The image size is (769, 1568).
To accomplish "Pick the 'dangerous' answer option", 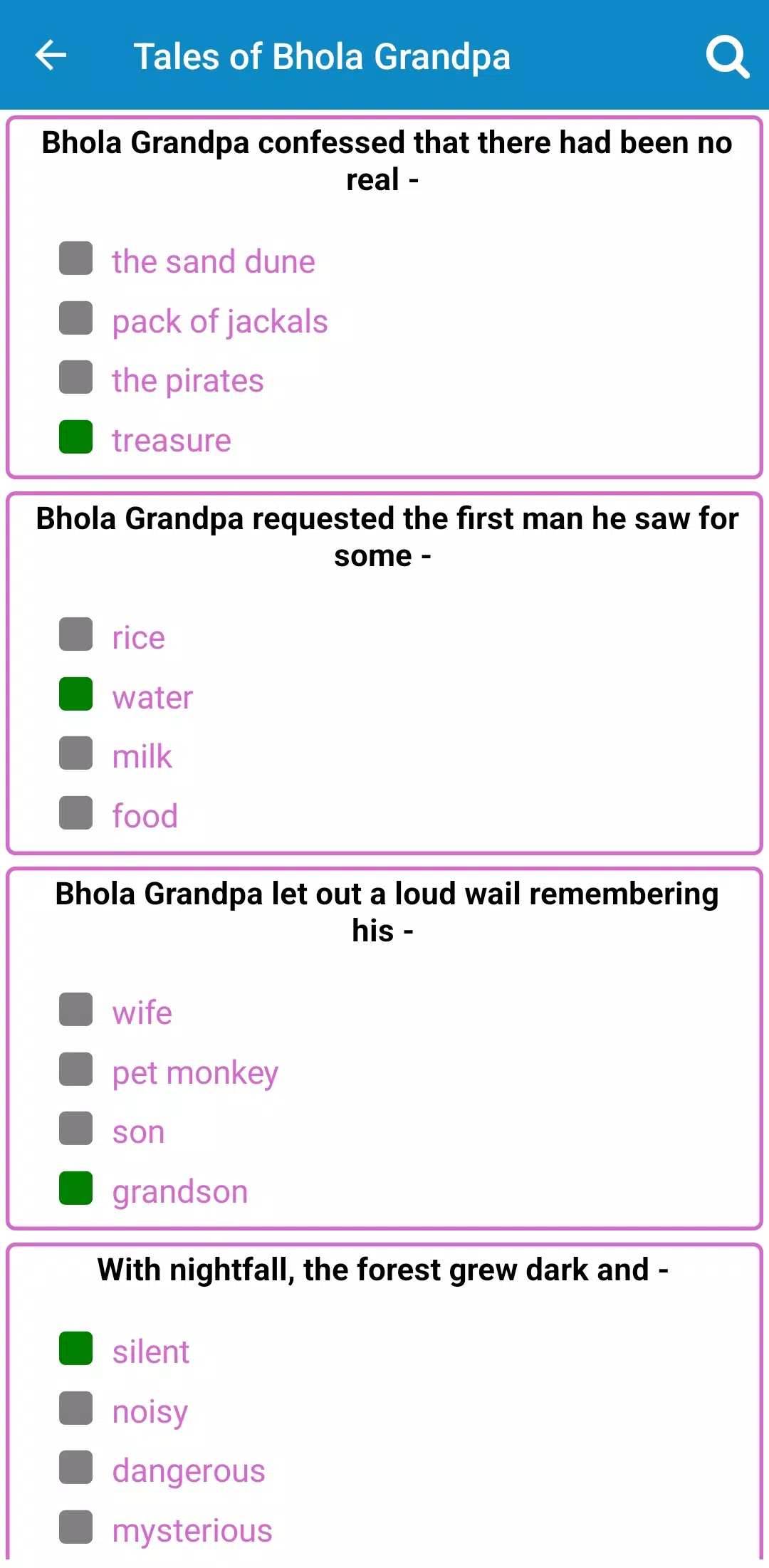I will [188, 1470].
